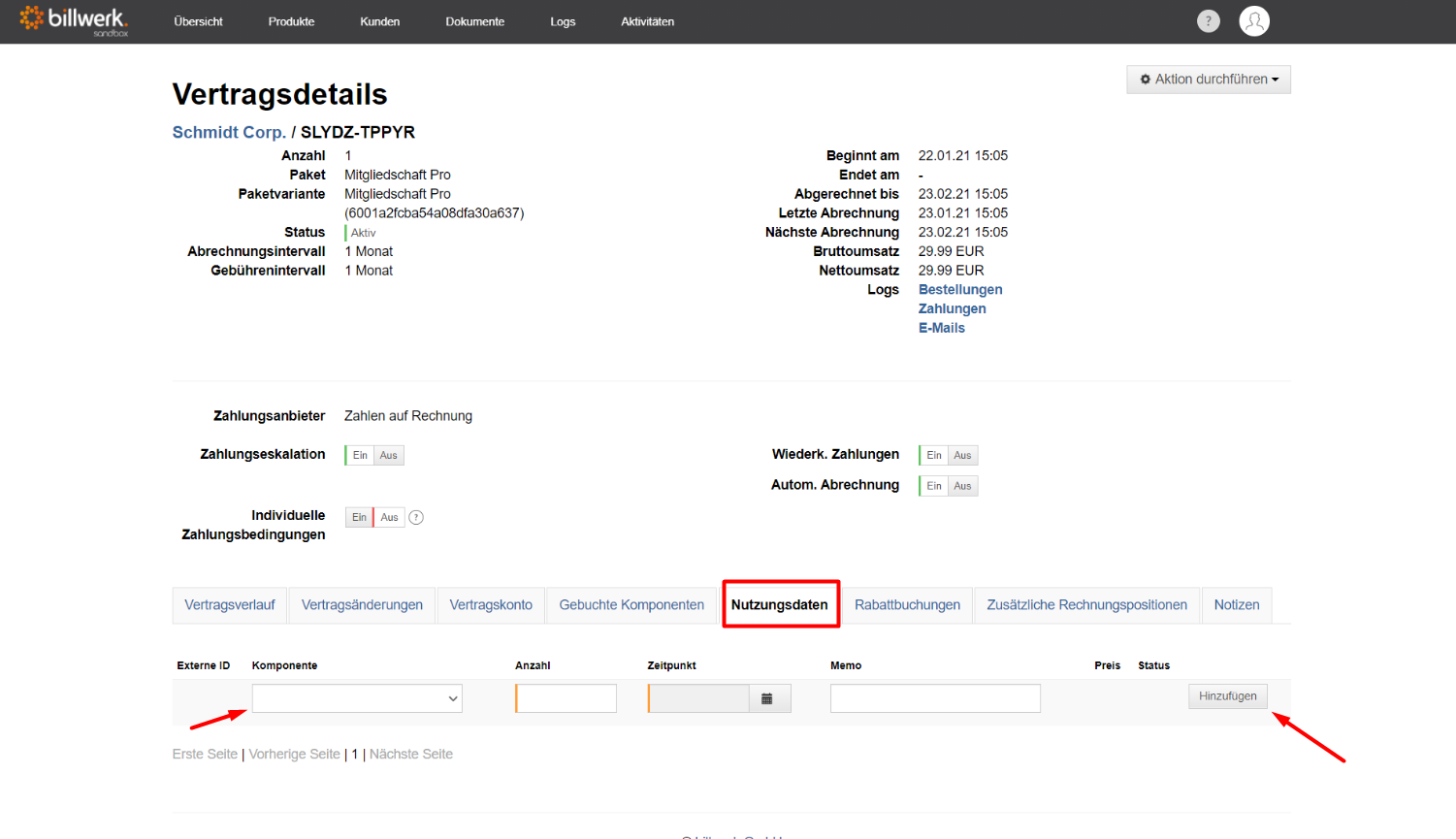This screenshot has width=1456, height=839.
Task: Set Wiederk. Zahlungen to Ein
Action: [x=933, y=455]
